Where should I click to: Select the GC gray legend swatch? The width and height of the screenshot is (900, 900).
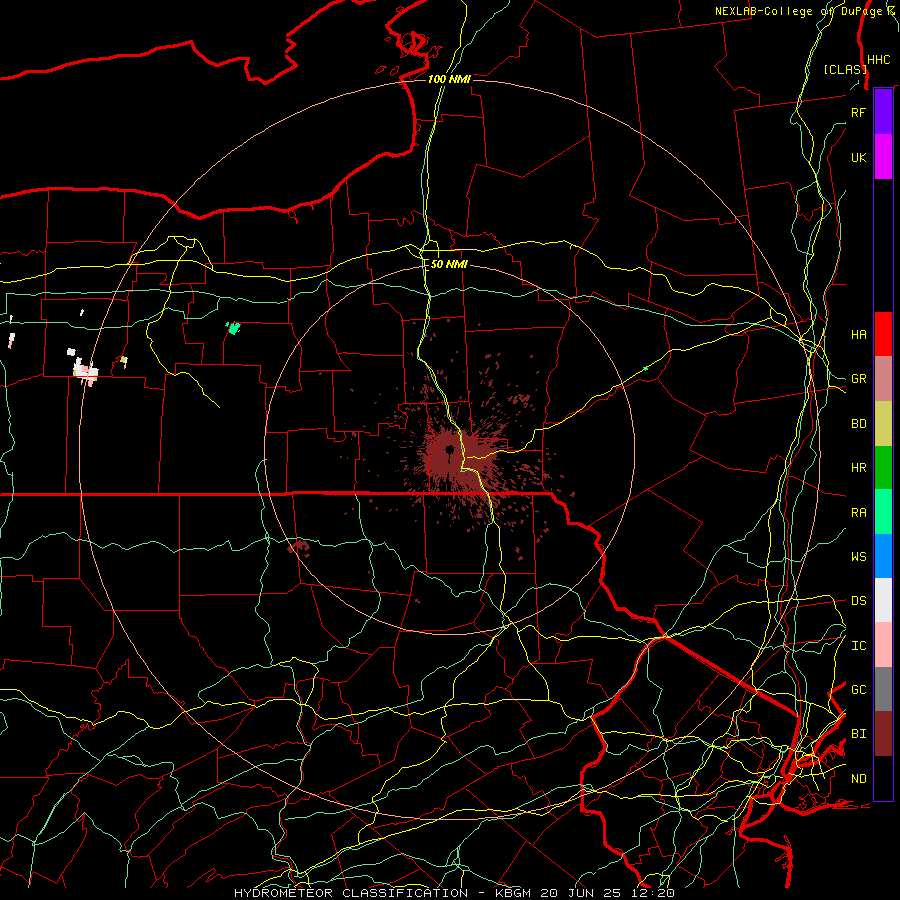[x=883, y=689]
